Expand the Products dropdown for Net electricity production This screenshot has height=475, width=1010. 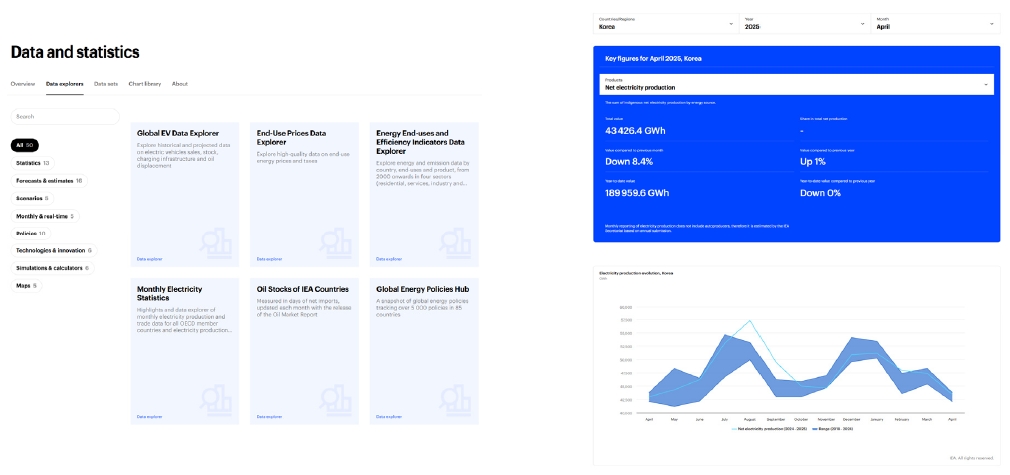796,84
